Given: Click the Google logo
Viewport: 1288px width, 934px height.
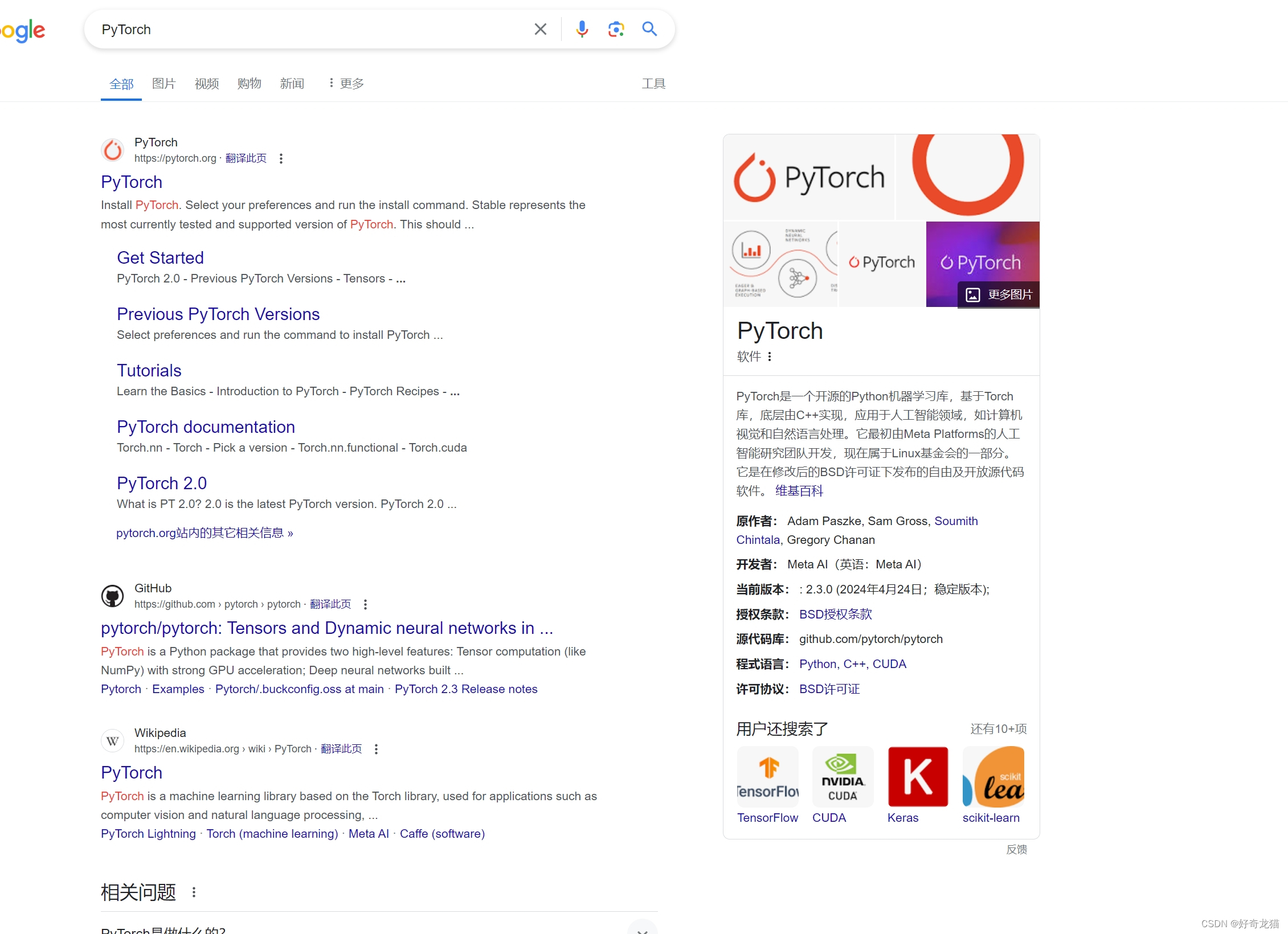Looking at the screenshot, I should tap(23, 30).
